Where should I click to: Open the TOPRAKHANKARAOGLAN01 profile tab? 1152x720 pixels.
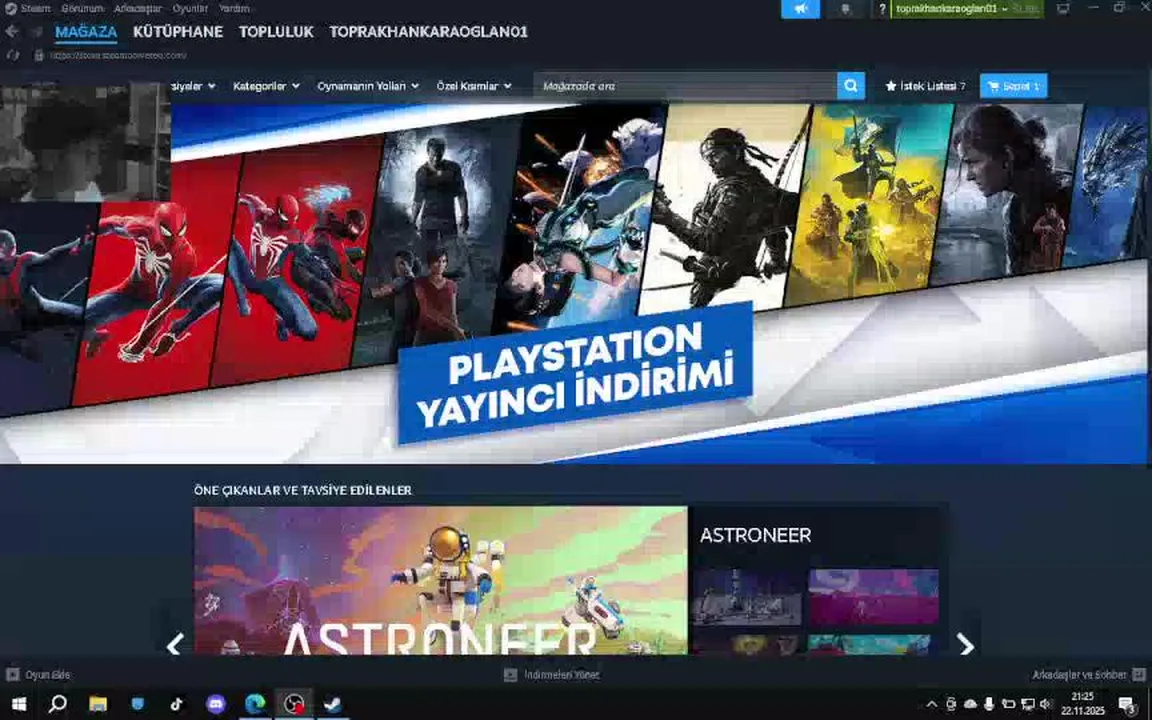coord(428,32)
